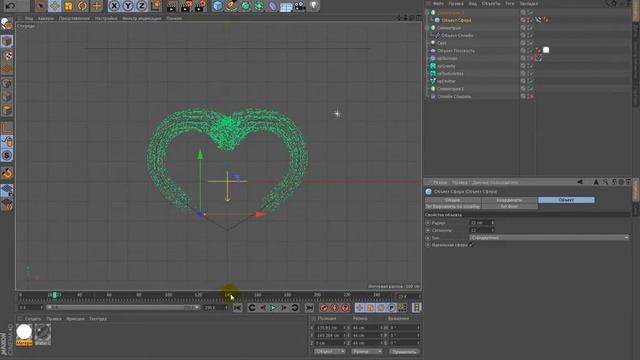The width and height of the screenshot is (640, 360).
Task: Open the Создать menu in Material Manager
Action: [x=33, y=319]
